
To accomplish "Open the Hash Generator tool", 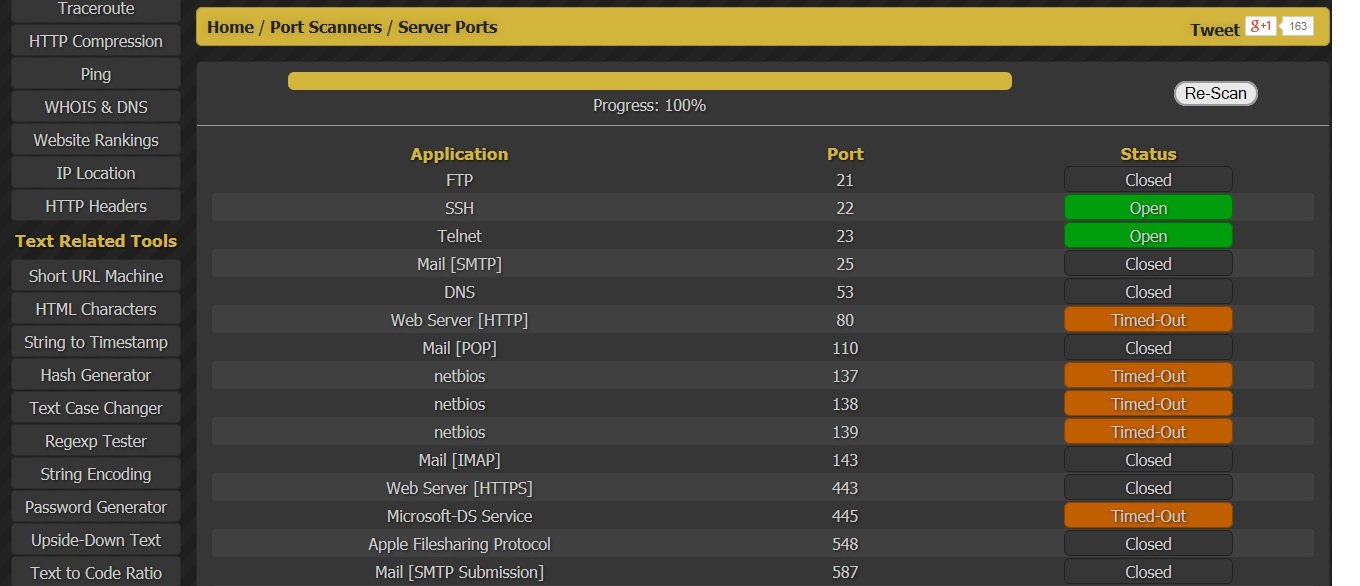I will 96,375.
